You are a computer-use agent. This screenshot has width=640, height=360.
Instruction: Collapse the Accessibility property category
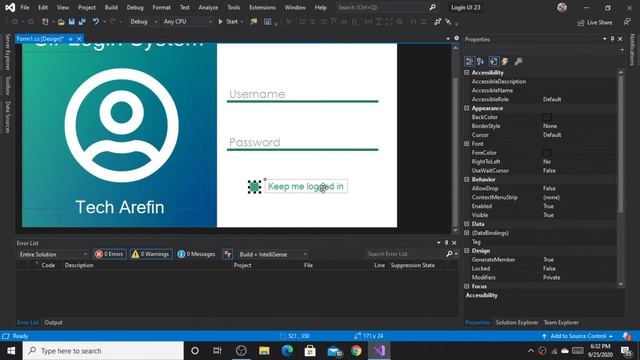point(467,73)
